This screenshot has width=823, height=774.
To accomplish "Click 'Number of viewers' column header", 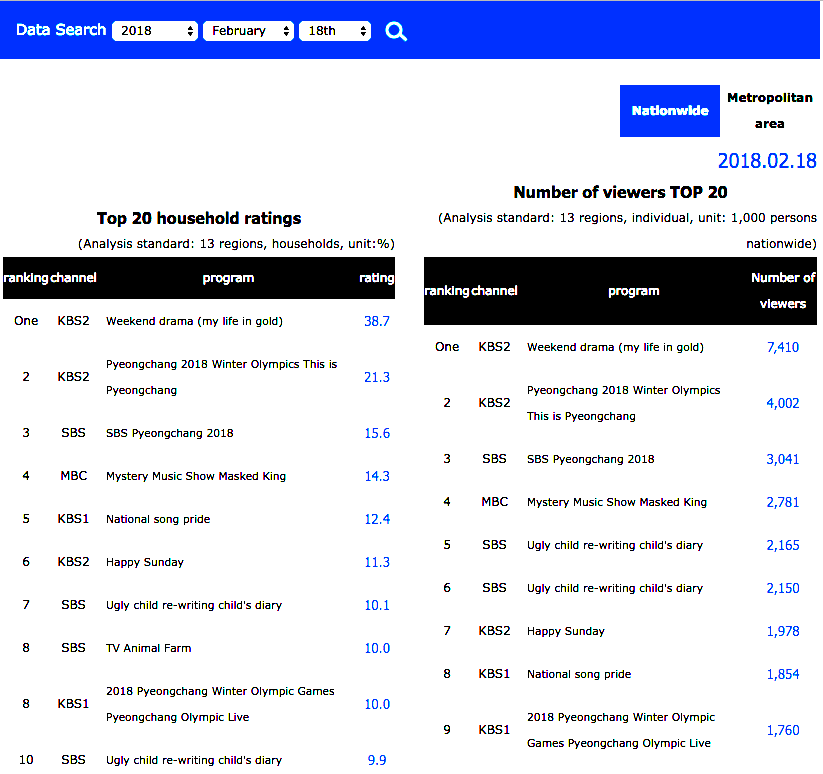I will coord(783,291).
